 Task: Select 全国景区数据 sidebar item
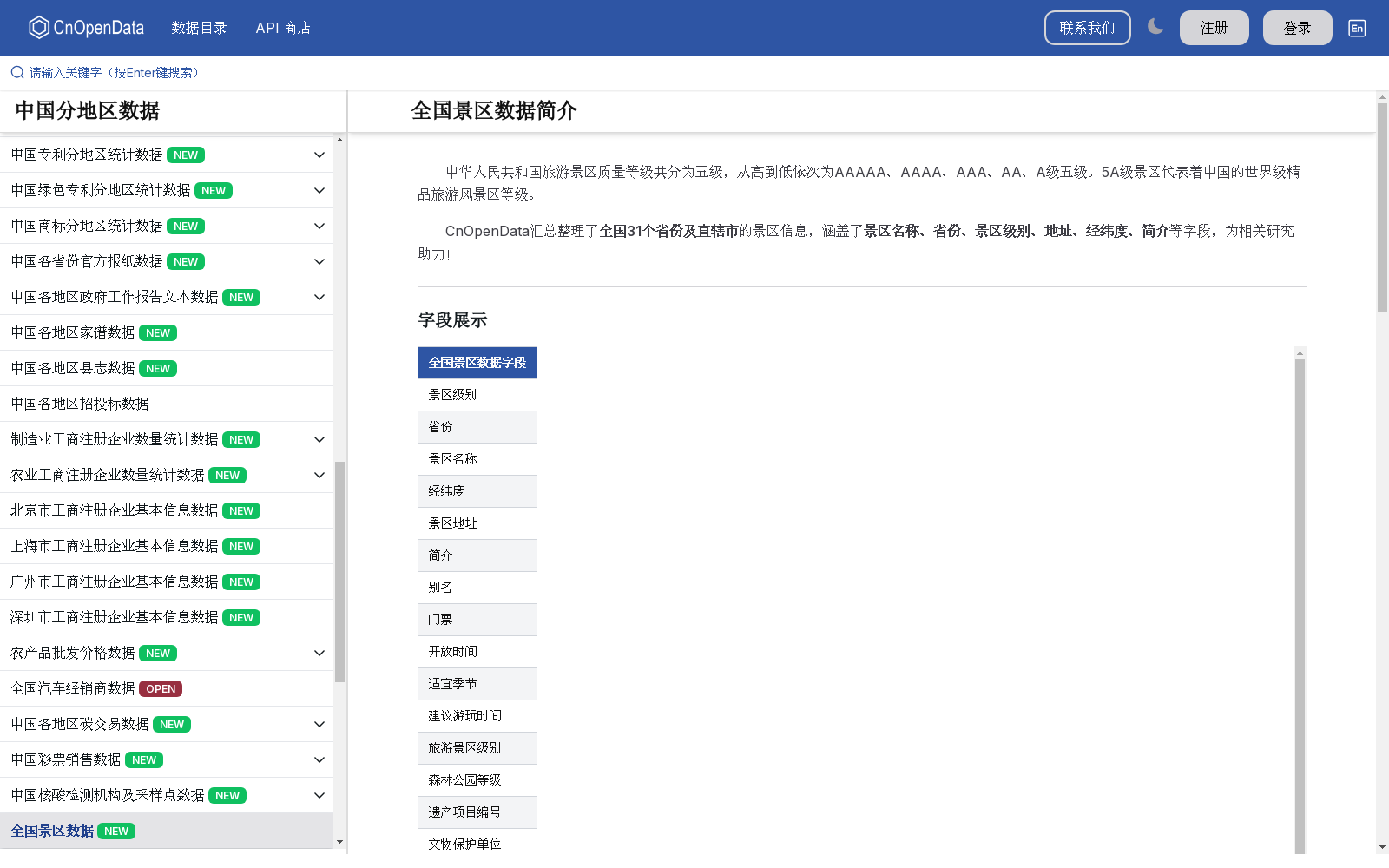[x=167, y=831]
